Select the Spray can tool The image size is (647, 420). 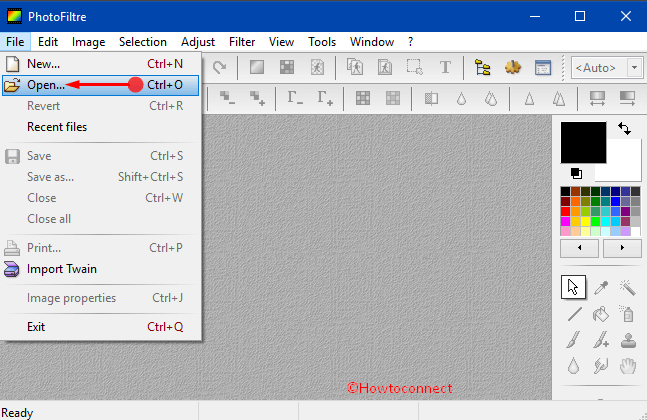point(627,314)
